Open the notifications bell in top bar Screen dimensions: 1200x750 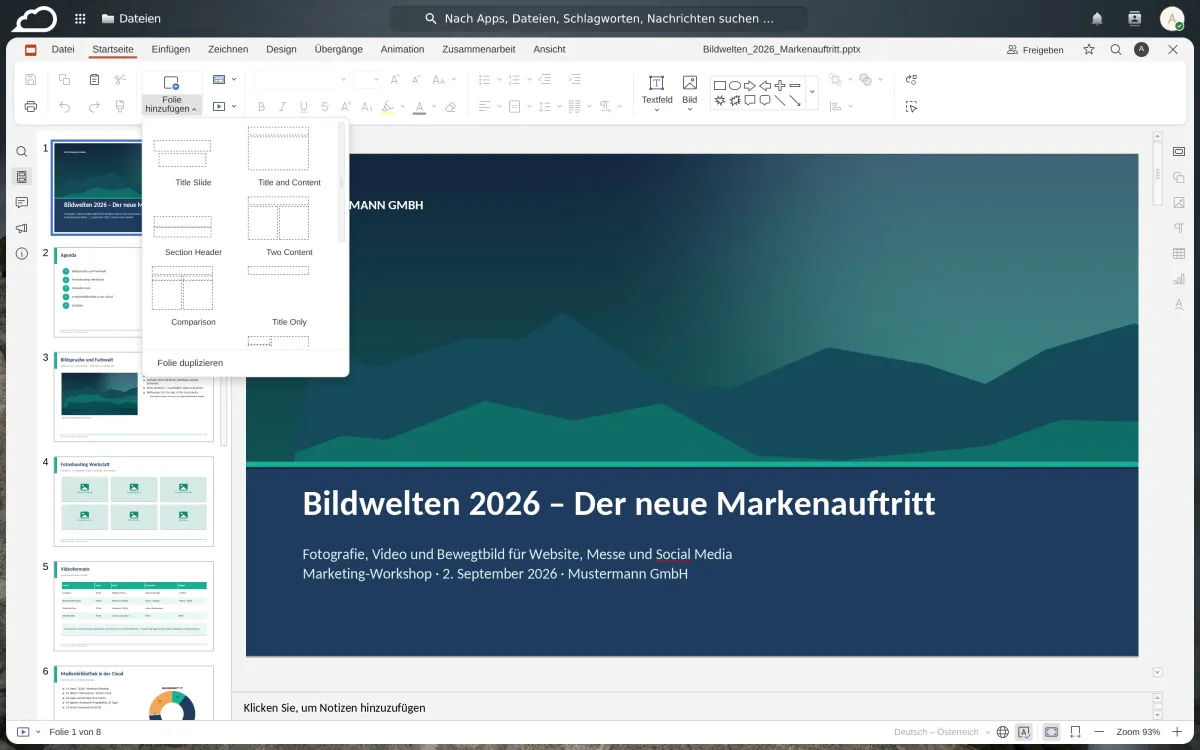click(x=1097, y=18)
